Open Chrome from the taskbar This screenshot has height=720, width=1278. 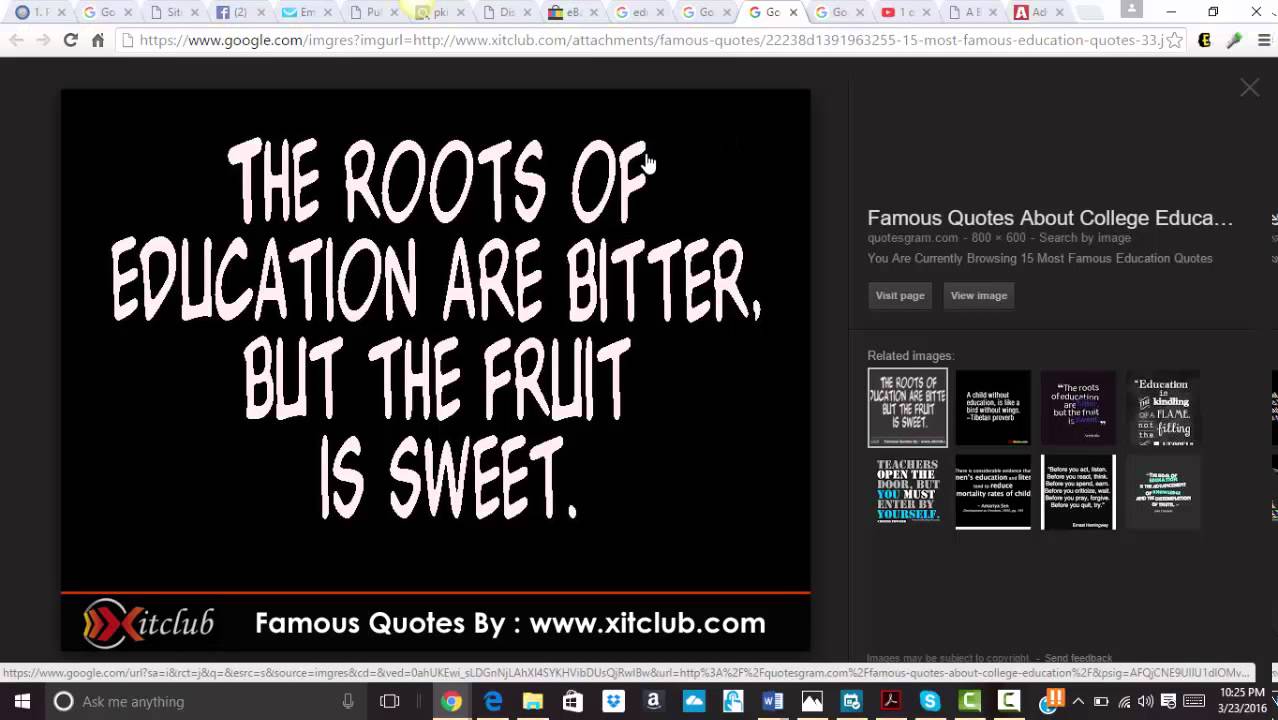(x=452, y=701)
